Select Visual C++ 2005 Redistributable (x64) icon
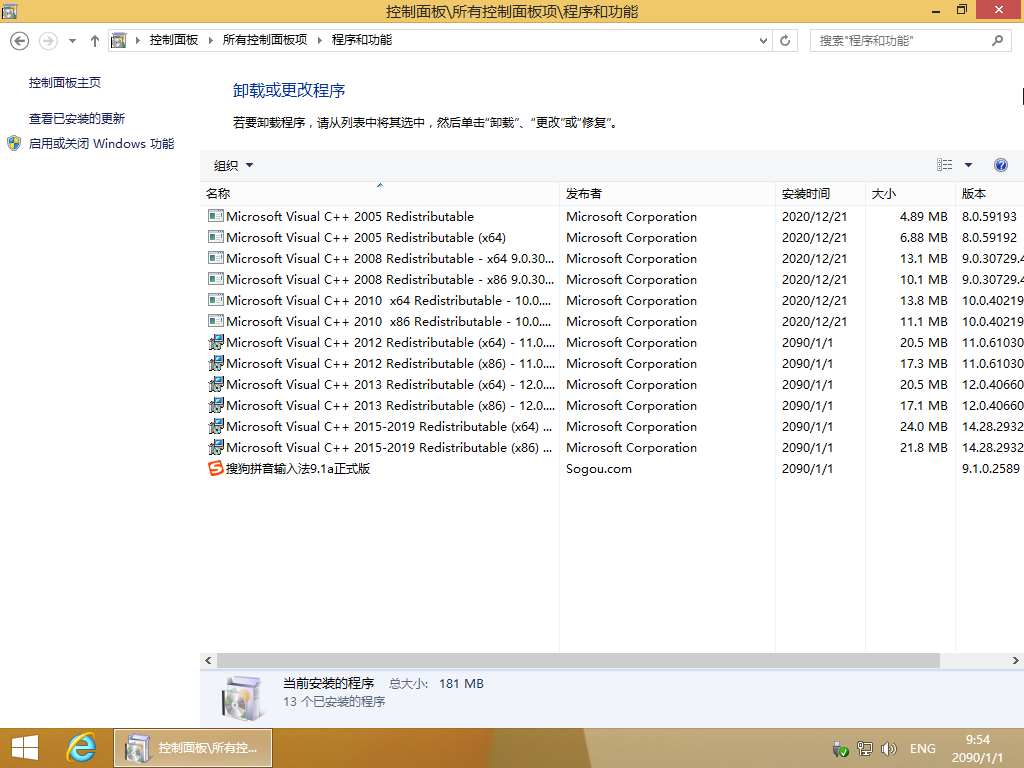1024x768 pixels. coord(216,236)
